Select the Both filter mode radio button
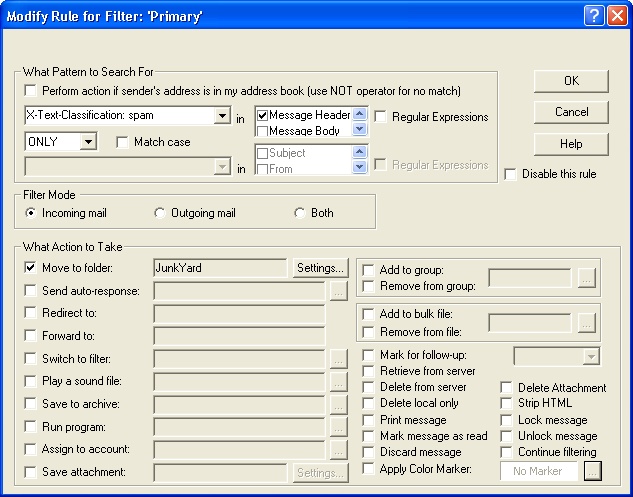 coord(299,213)
